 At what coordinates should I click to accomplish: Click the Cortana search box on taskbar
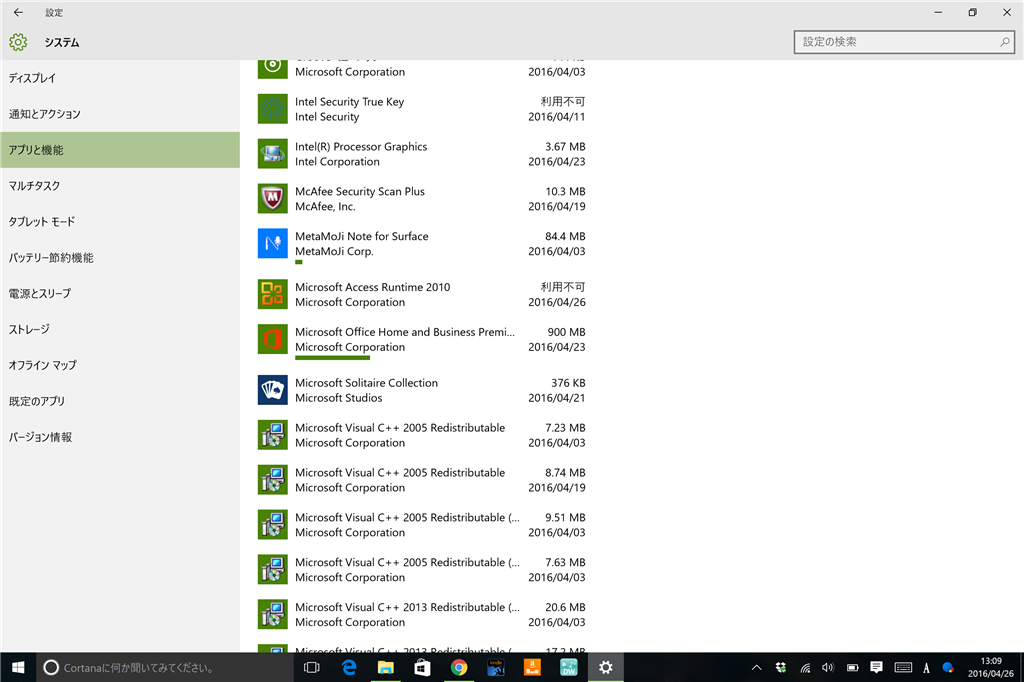pyautogui.click(x=165, y=668)
